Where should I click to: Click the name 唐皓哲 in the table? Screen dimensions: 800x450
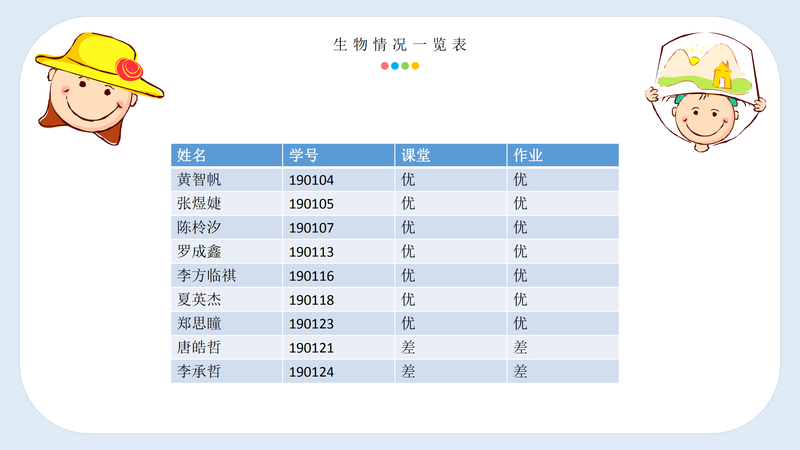(199, 347)
